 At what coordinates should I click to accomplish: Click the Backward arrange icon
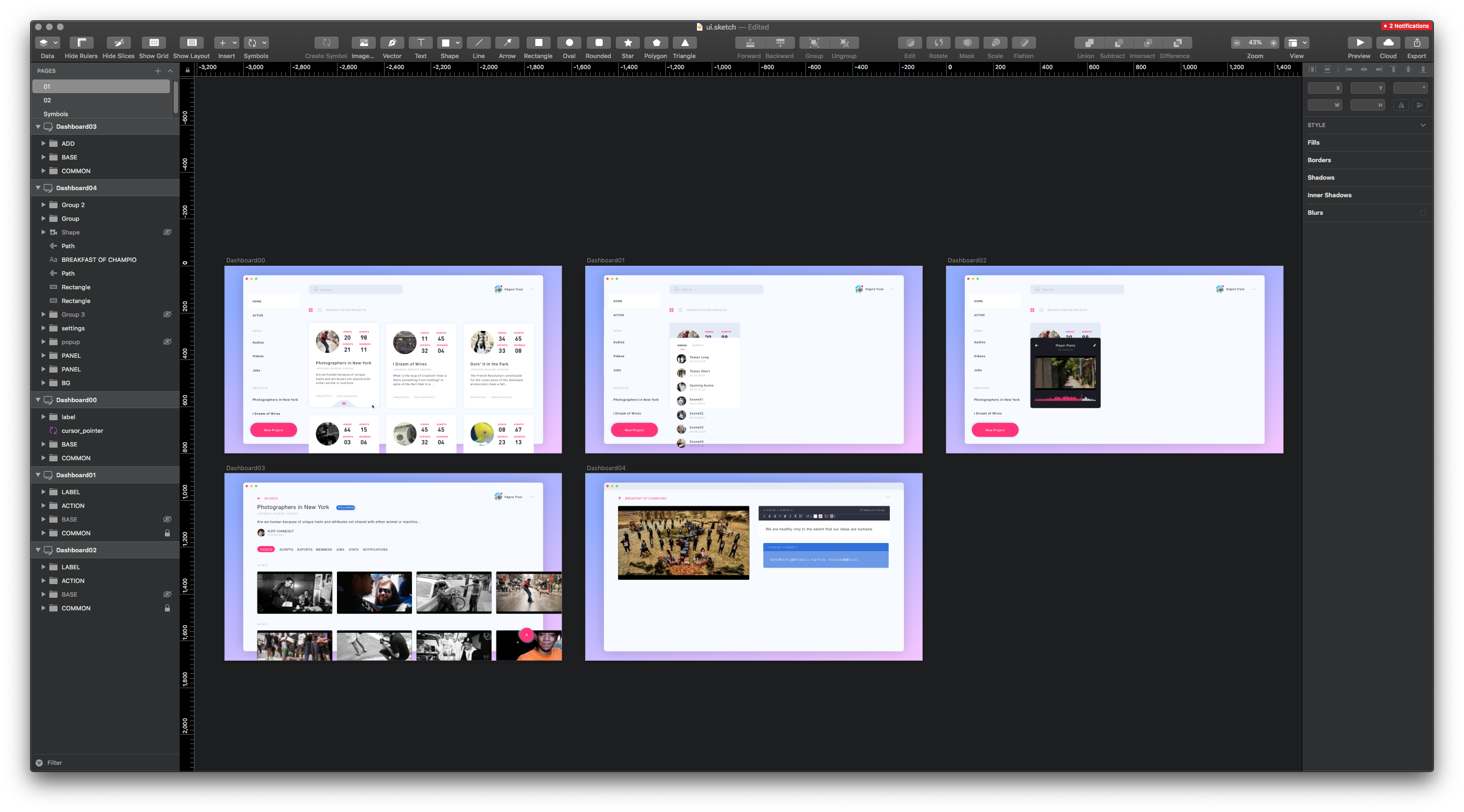(780, 43)
